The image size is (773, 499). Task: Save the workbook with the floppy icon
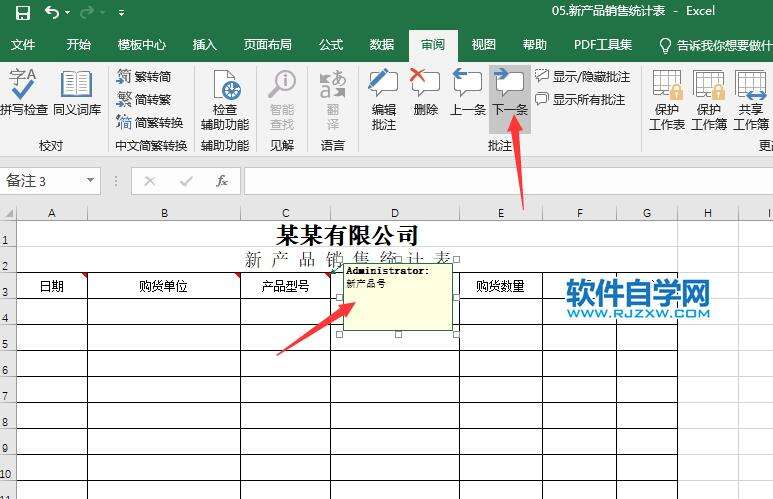point(23,12)
